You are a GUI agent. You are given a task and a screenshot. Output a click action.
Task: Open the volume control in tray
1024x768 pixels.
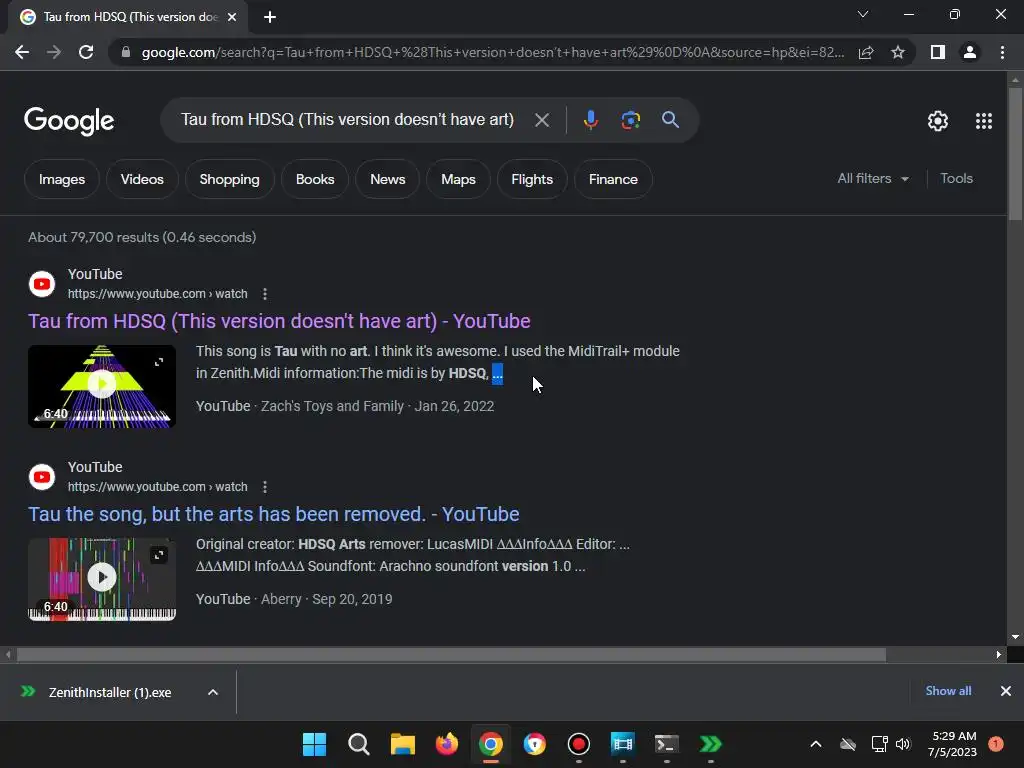pyautogui.click(x=903, y=744)
